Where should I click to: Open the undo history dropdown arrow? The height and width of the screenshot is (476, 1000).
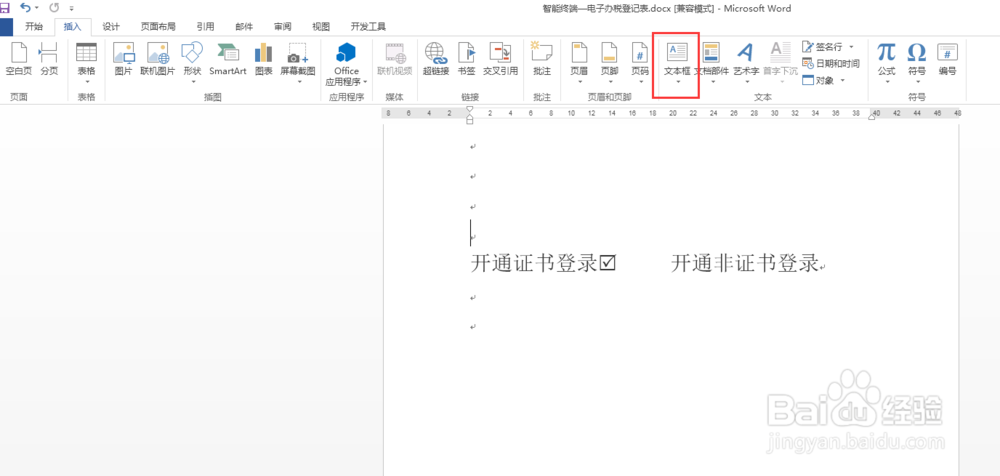point(36,8)
